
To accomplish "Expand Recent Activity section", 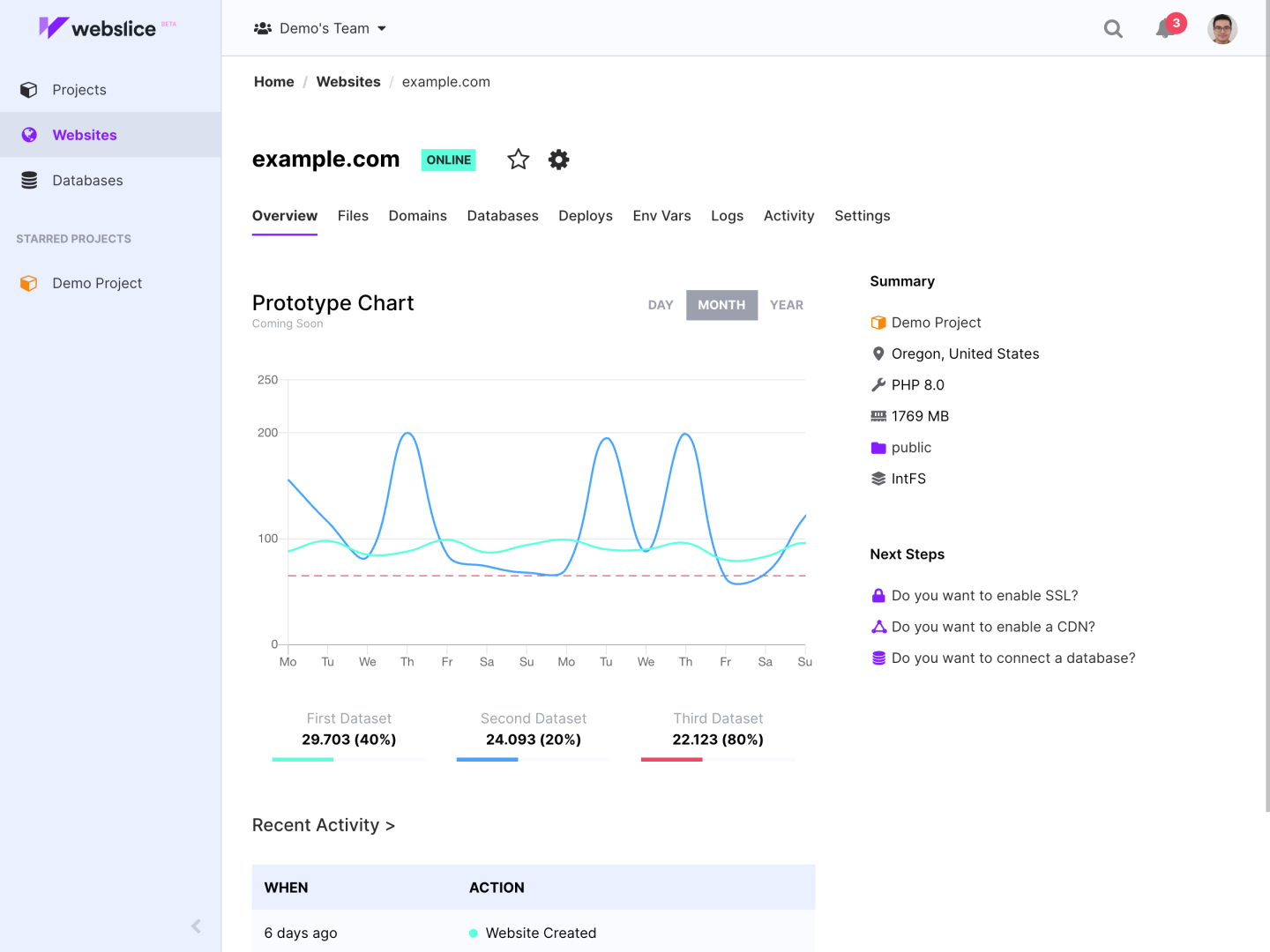I will (324, 825).
